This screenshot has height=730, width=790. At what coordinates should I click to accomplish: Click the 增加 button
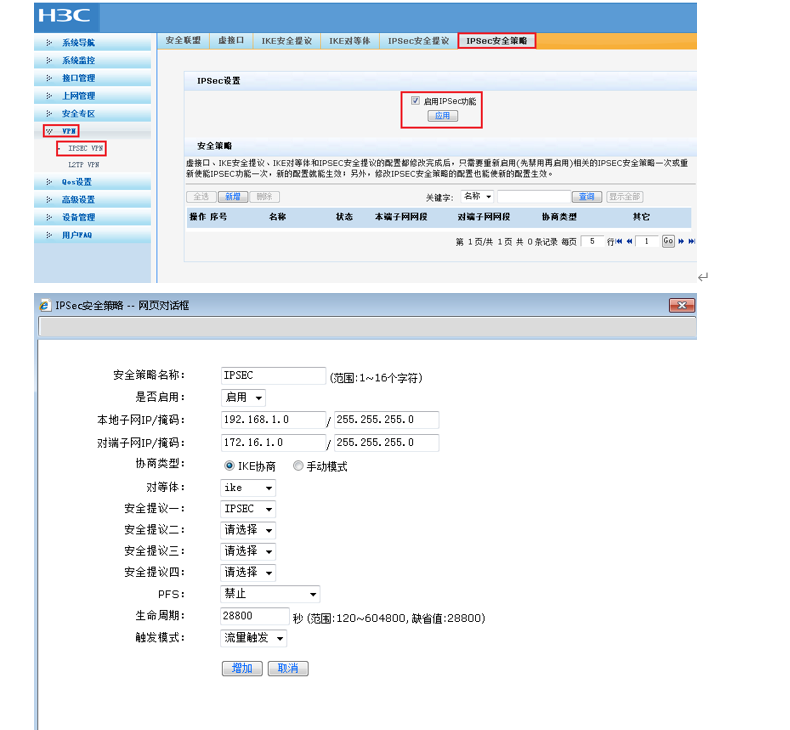[x=242, y=669]
